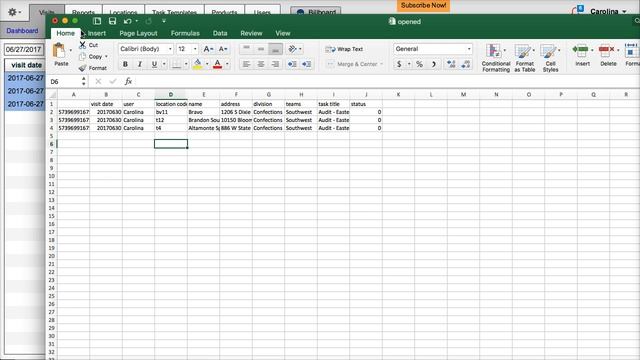The height and width of the screenshot is (360, 640).
Task: Click the increase indent icon
Action: [307, 64]
